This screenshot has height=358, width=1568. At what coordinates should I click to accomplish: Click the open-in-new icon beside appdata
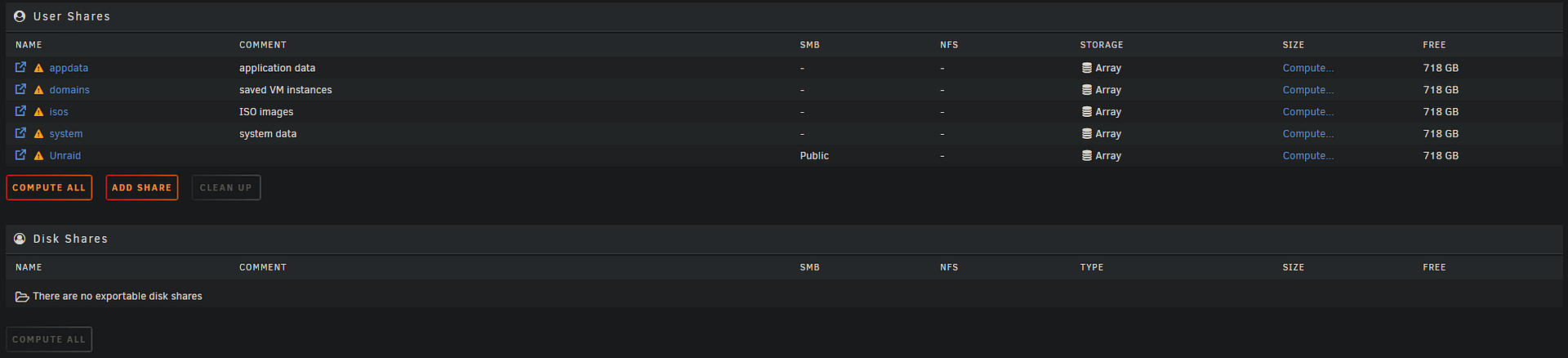coord(20,67)
